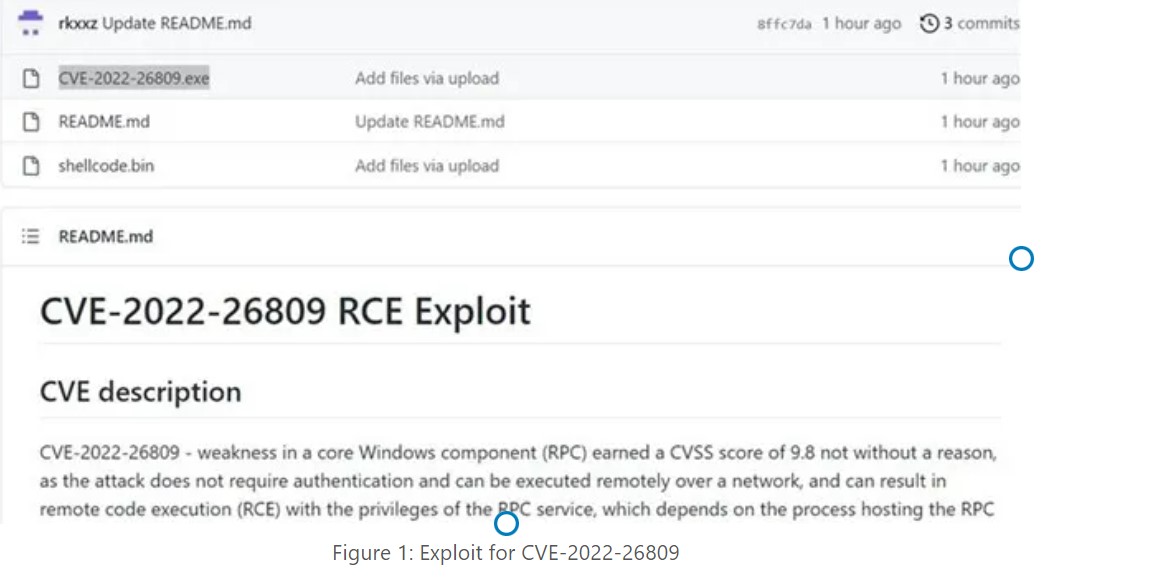Click README.md title in the readme header
This screenshot has width=1165, height=582.
105,237
